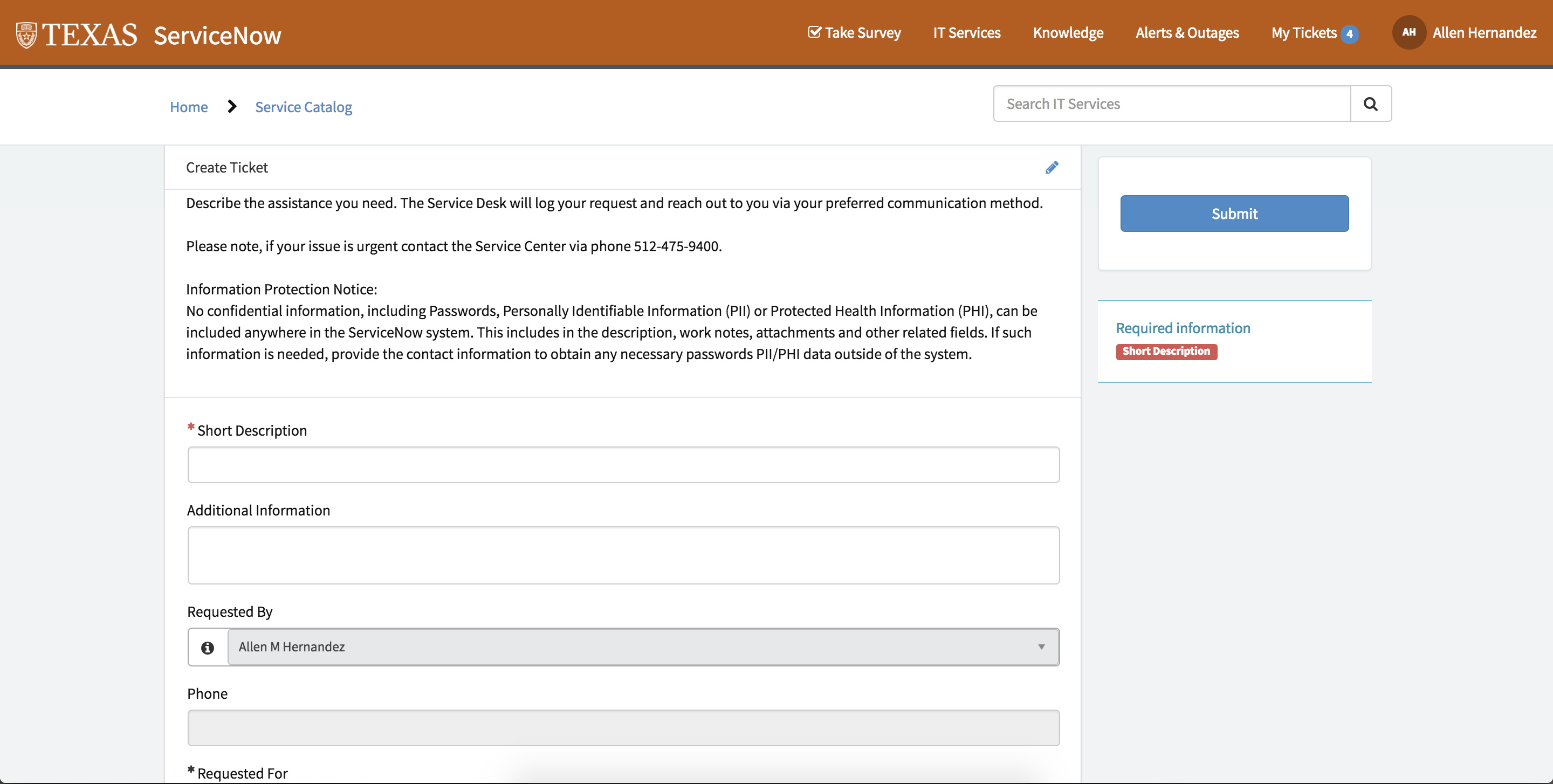Open the Knowledge menu item
This screenshot has width=1553, height=784.
click(1068, 32)
